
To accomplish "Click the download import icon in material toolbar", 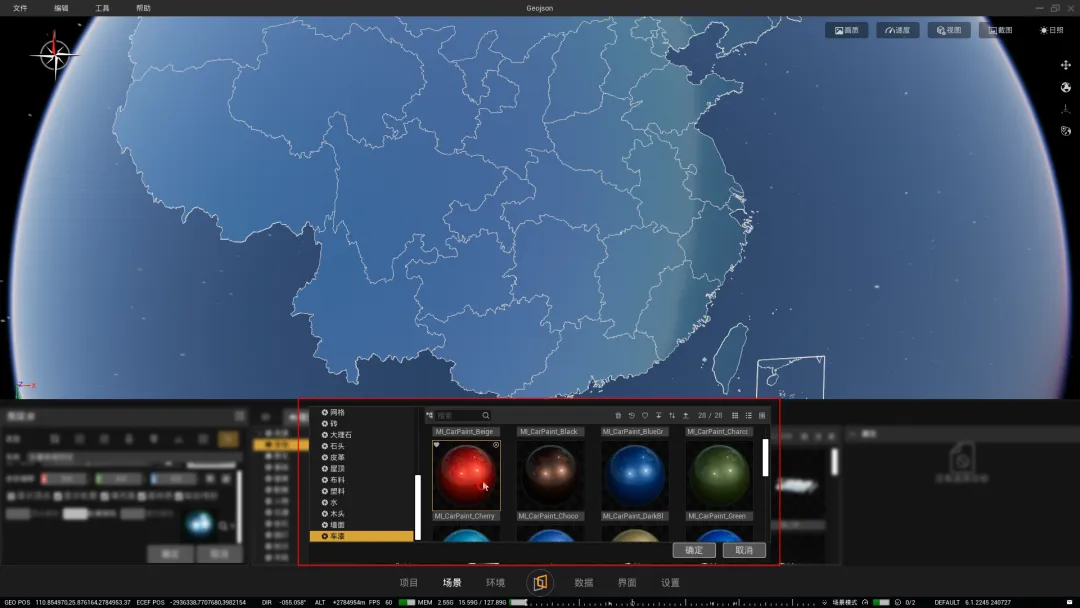I will point(658,415).
